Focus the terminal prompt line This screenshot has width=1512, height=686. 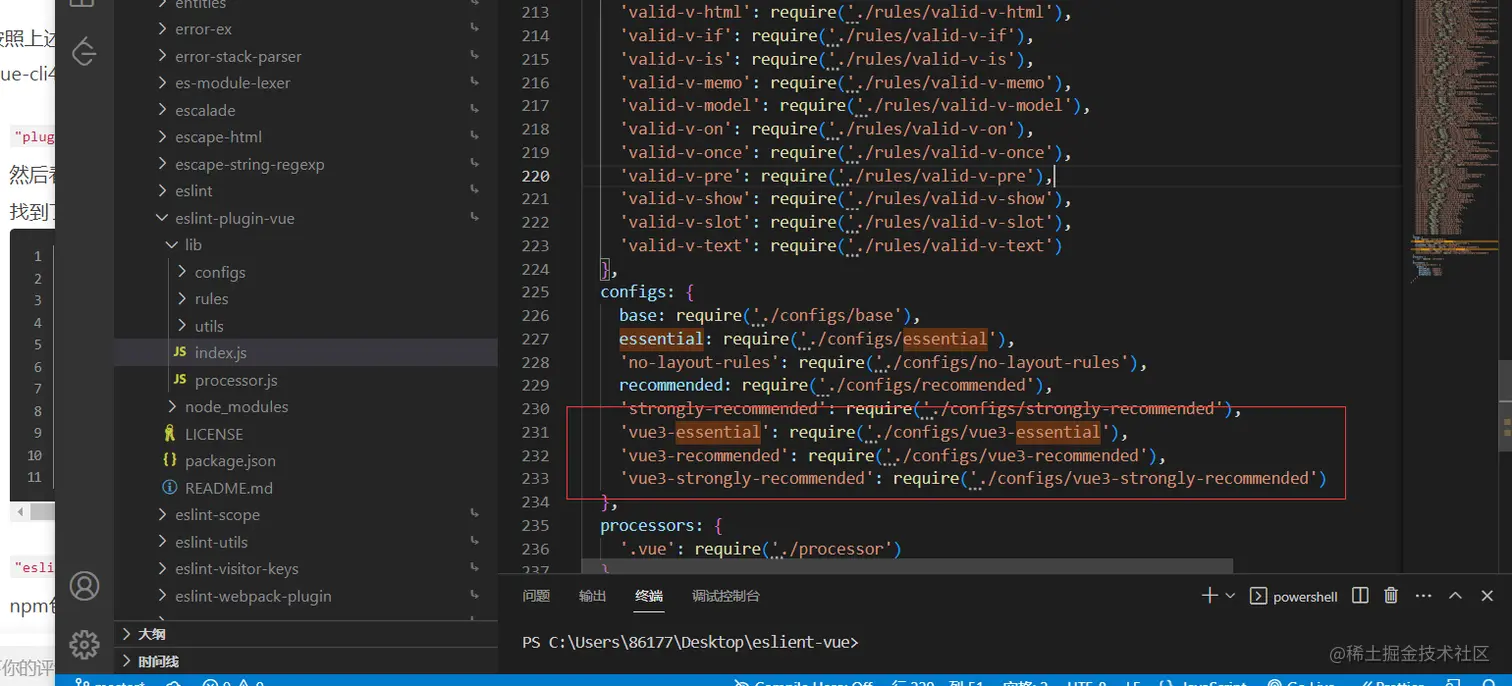[690, 642]
